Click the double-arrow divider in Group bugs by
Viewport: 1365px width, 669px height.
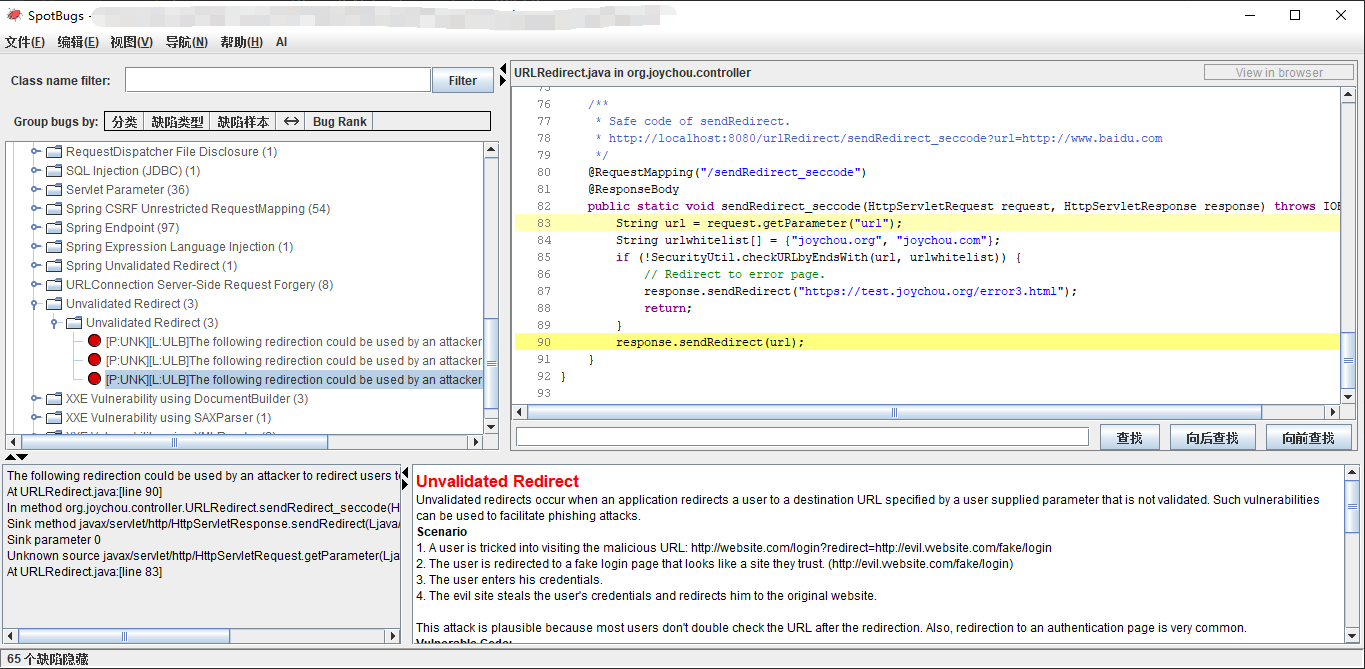(291, 121)
